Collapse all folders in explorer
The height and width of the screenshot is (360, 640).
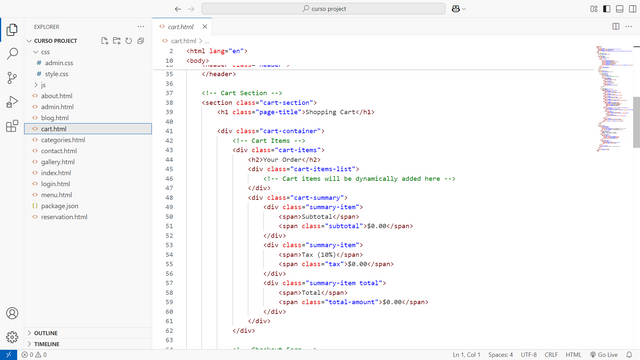pyautogui.click(x=141, y=41)
